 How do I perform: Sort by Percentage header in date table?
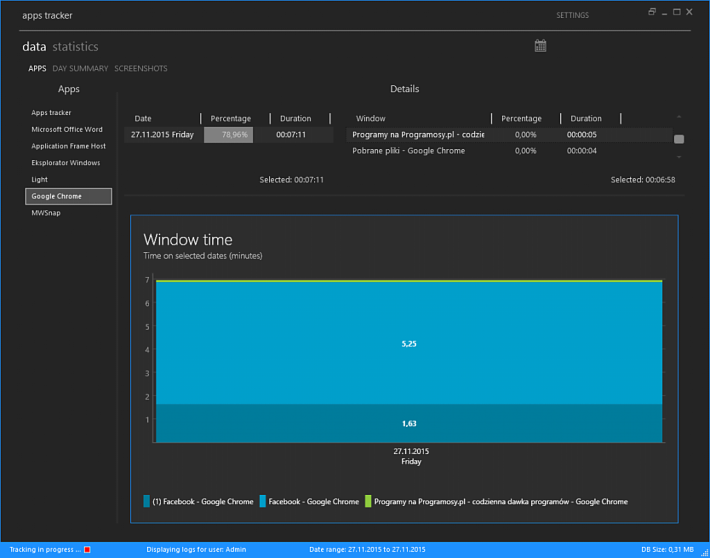coord(230,119)
